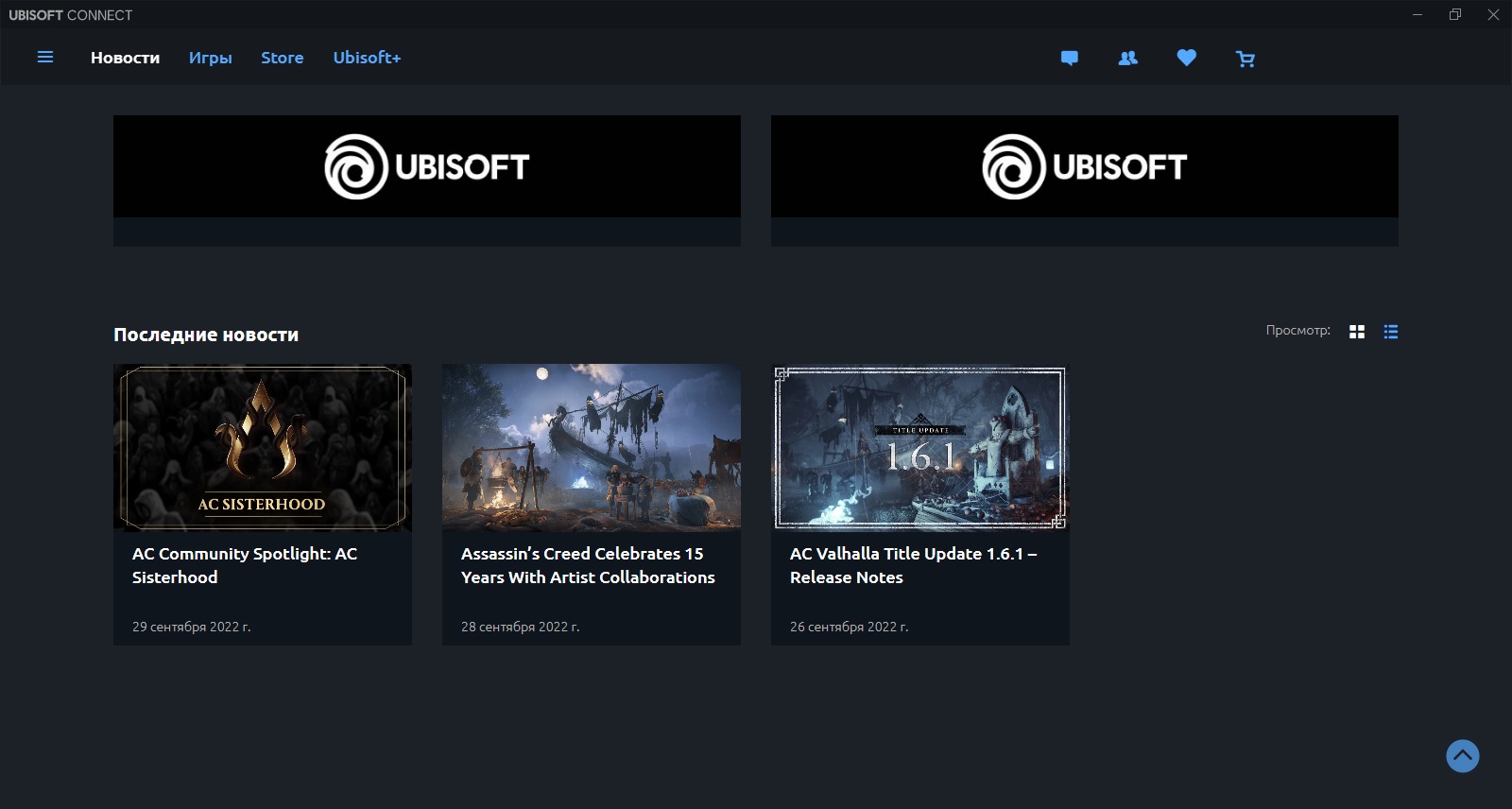Click the Последние новости heading

pyautogui.click(x=206, y=335)
